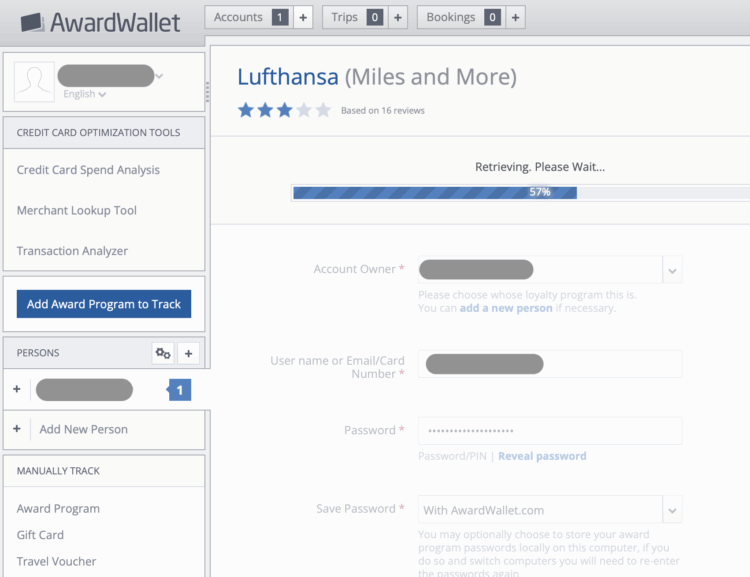Click Add Award Program to Track button
The image size is (750, 577).
(104, 304)
